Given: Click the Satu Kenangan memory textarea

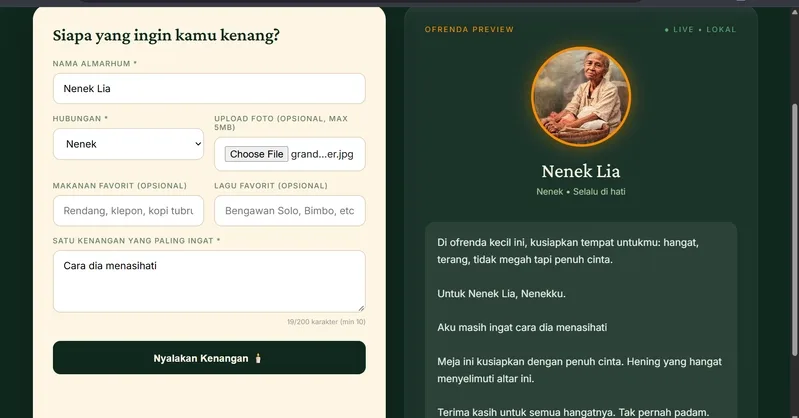Looking at the screenshot, I should tap(209, 281).
